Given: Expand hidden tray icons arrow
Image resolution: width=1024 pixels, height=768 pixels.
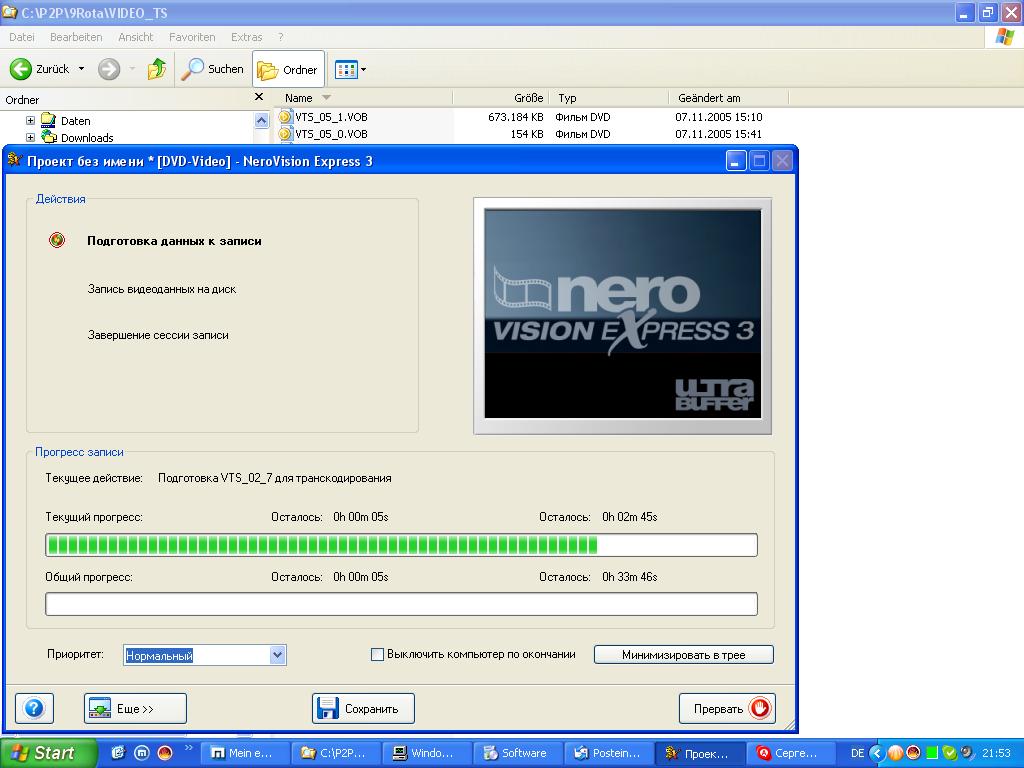Looking at the screenshot, I should point(877,753).
